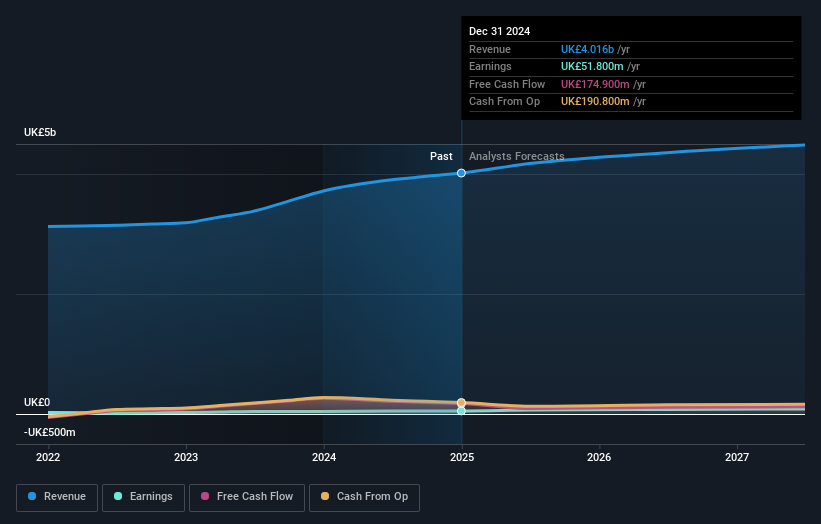Click the Free Cash Flow tooltip row label
The width and height of the screenshot is (821, 524).
(507, 84)
